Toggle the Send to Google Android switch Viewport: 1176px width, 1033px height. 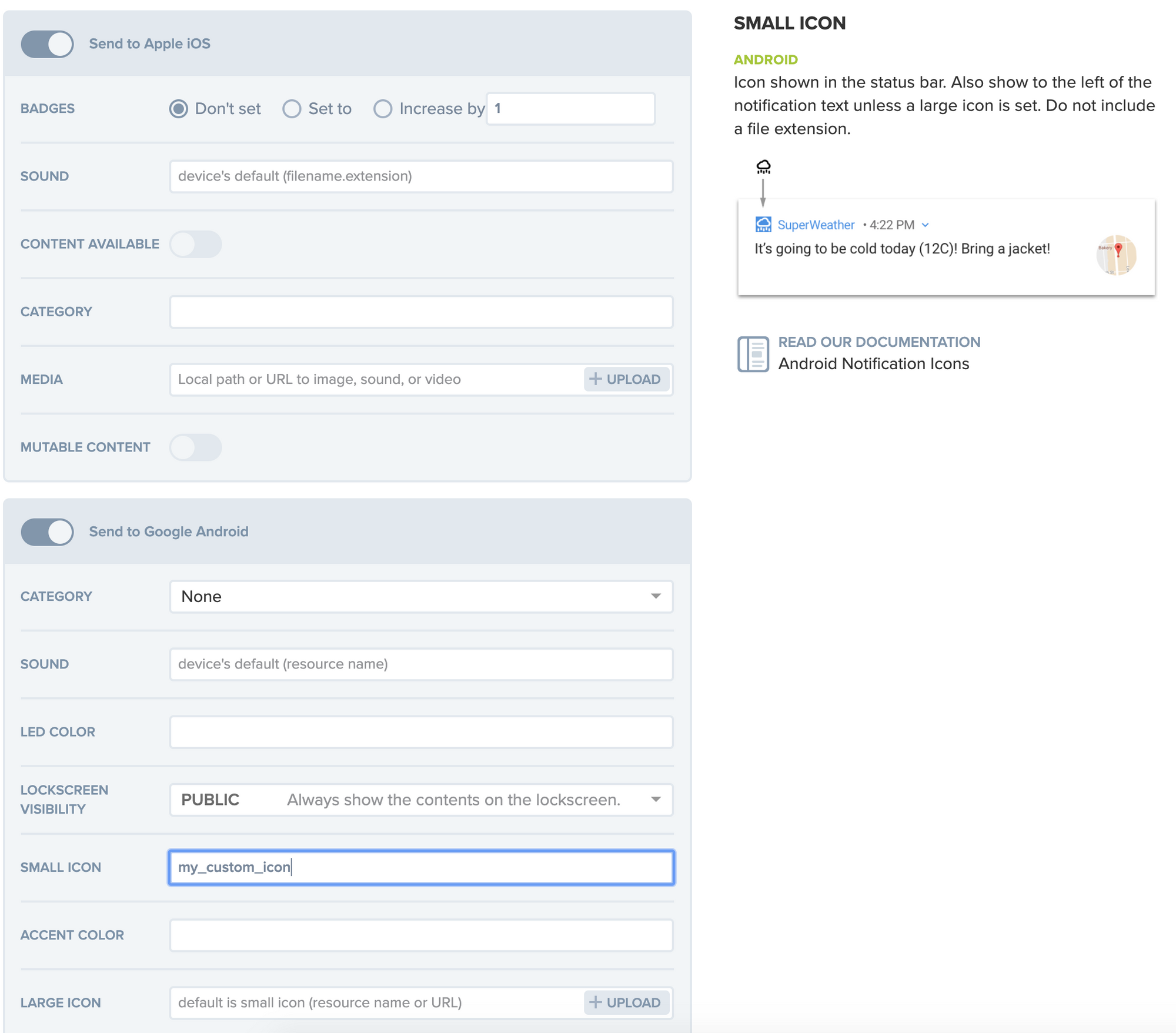pos(47,532)
